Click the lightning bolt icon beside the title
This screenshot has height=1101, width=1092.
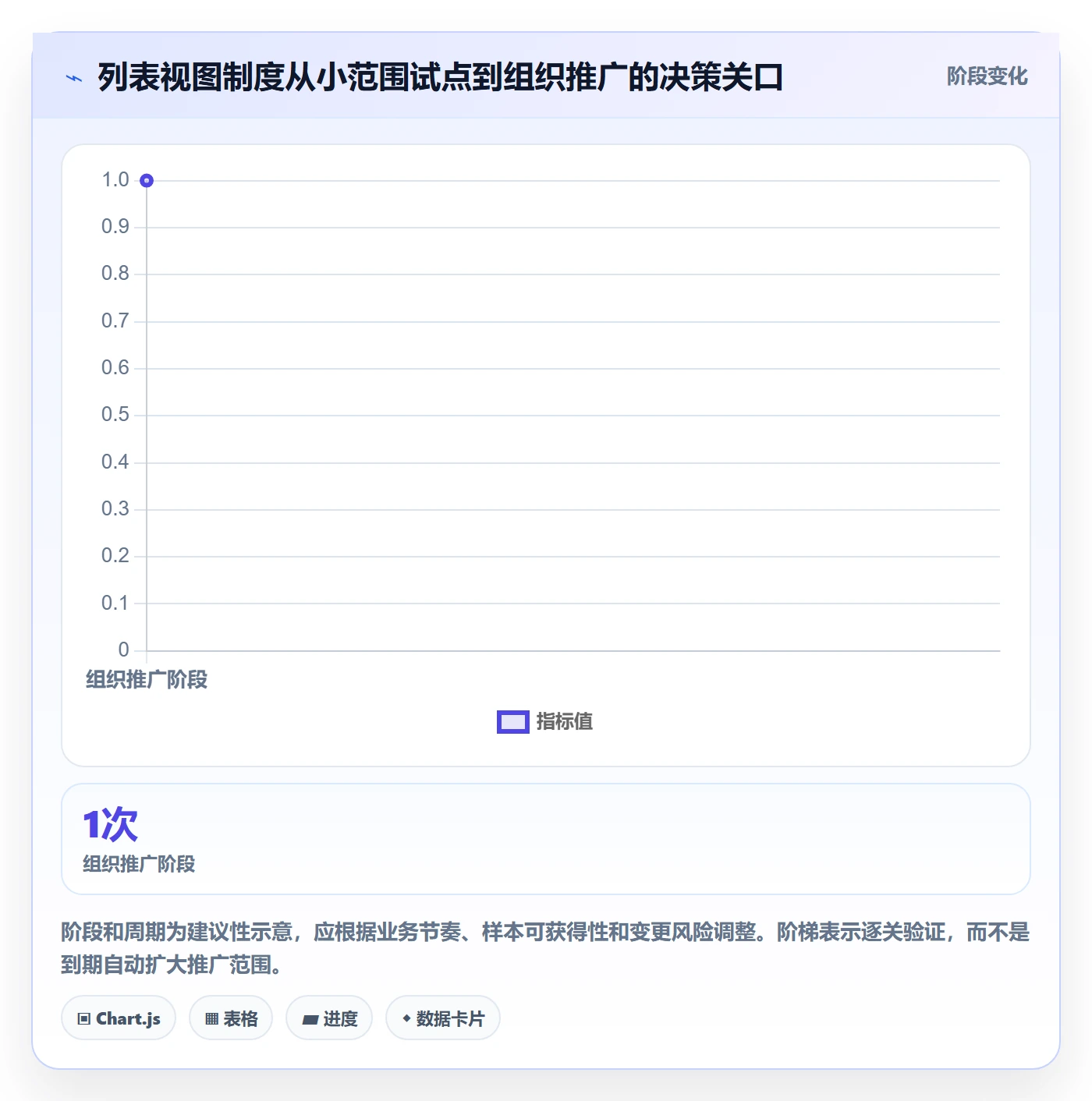click(x=74, y=78)
